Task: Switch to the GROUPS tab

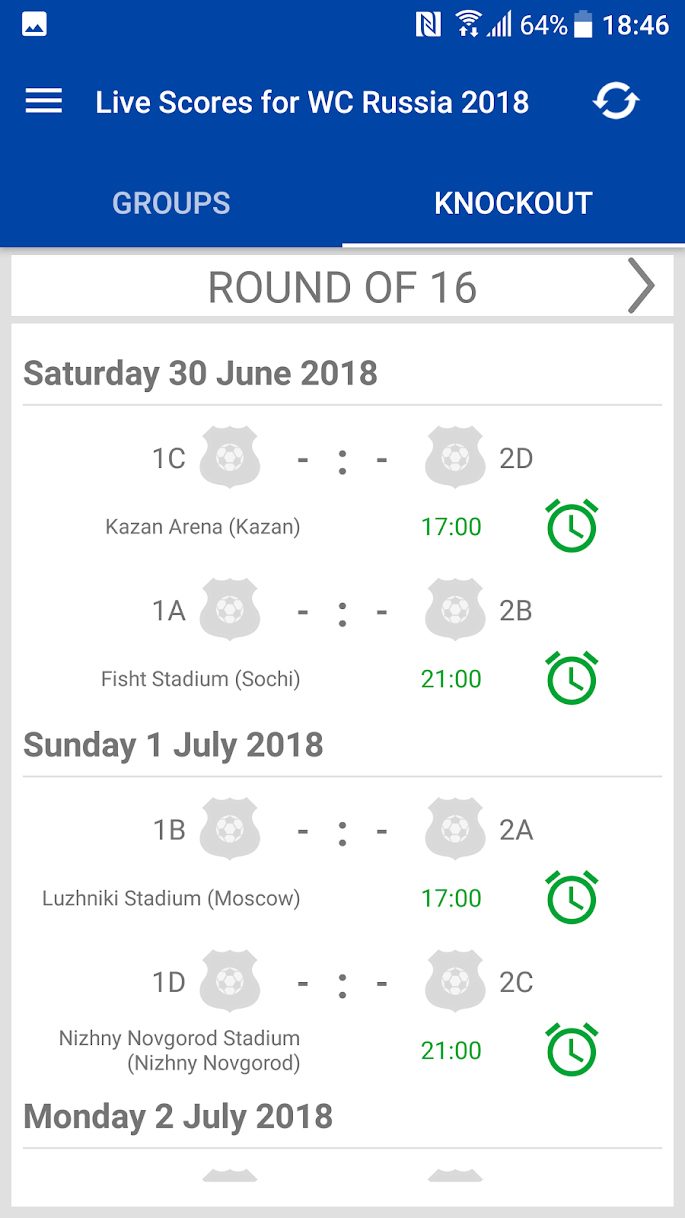Action: coord(170,203)
